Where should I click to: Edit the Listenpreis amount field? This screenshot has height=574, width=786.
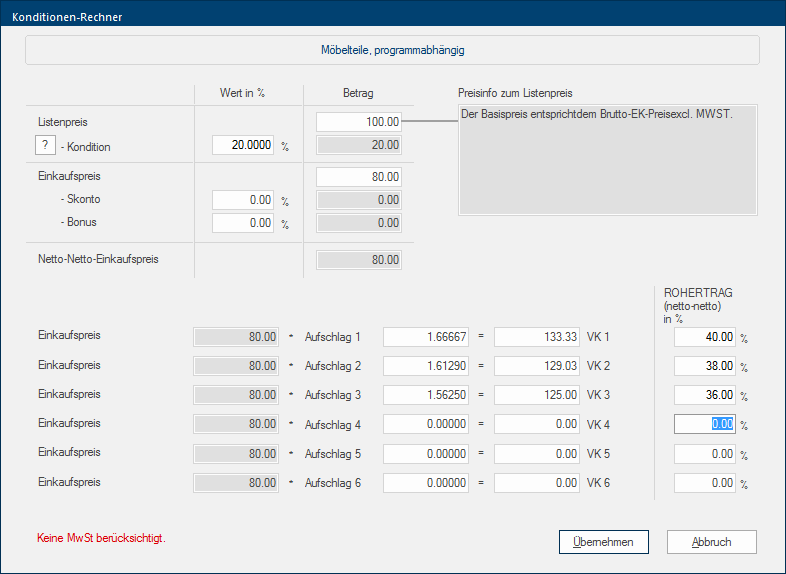click(x=359, y=122)
